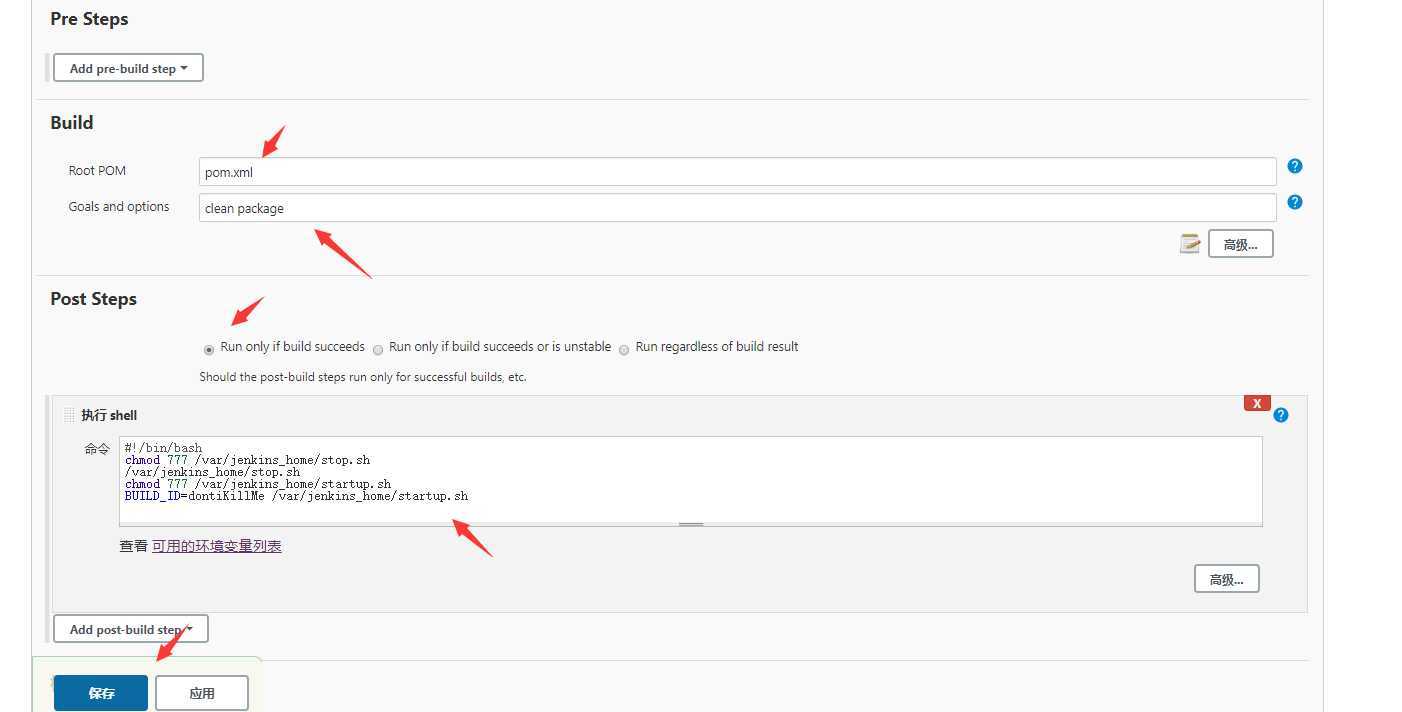The width and height of the screenshot is (1402, 712).
Task: Click the Goals and options label
Action: point(119,207)
